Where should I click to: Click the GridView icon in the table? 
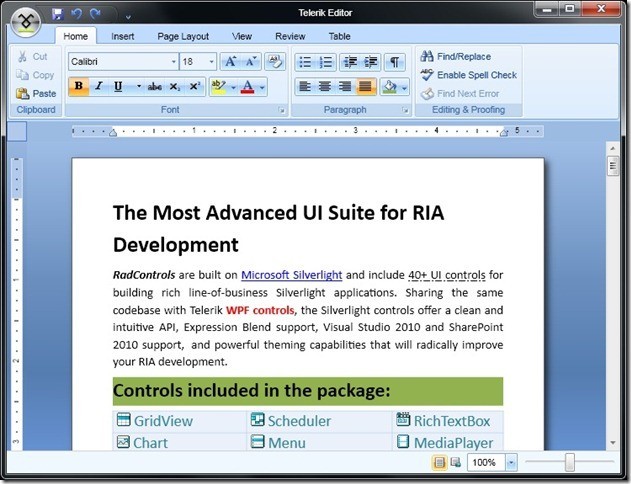pos(123,419)
